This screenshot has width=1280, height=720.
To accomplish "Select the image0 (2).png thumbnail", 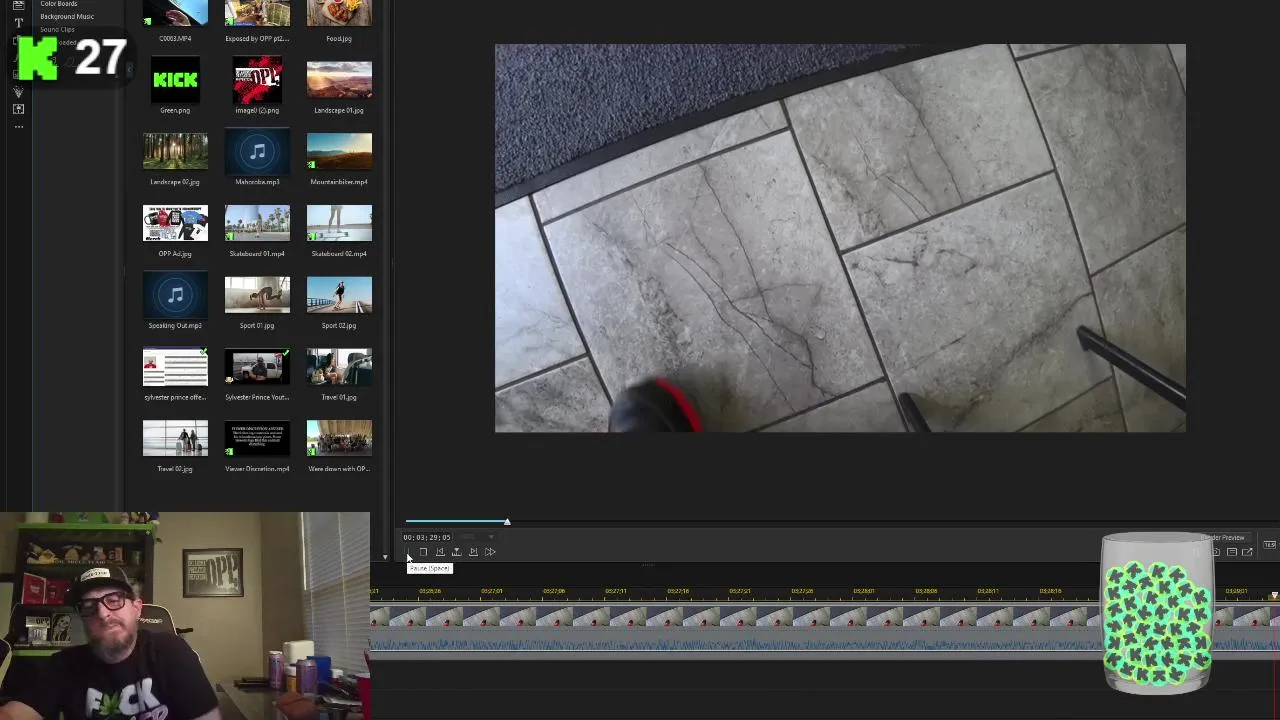I will pos(257,80).
